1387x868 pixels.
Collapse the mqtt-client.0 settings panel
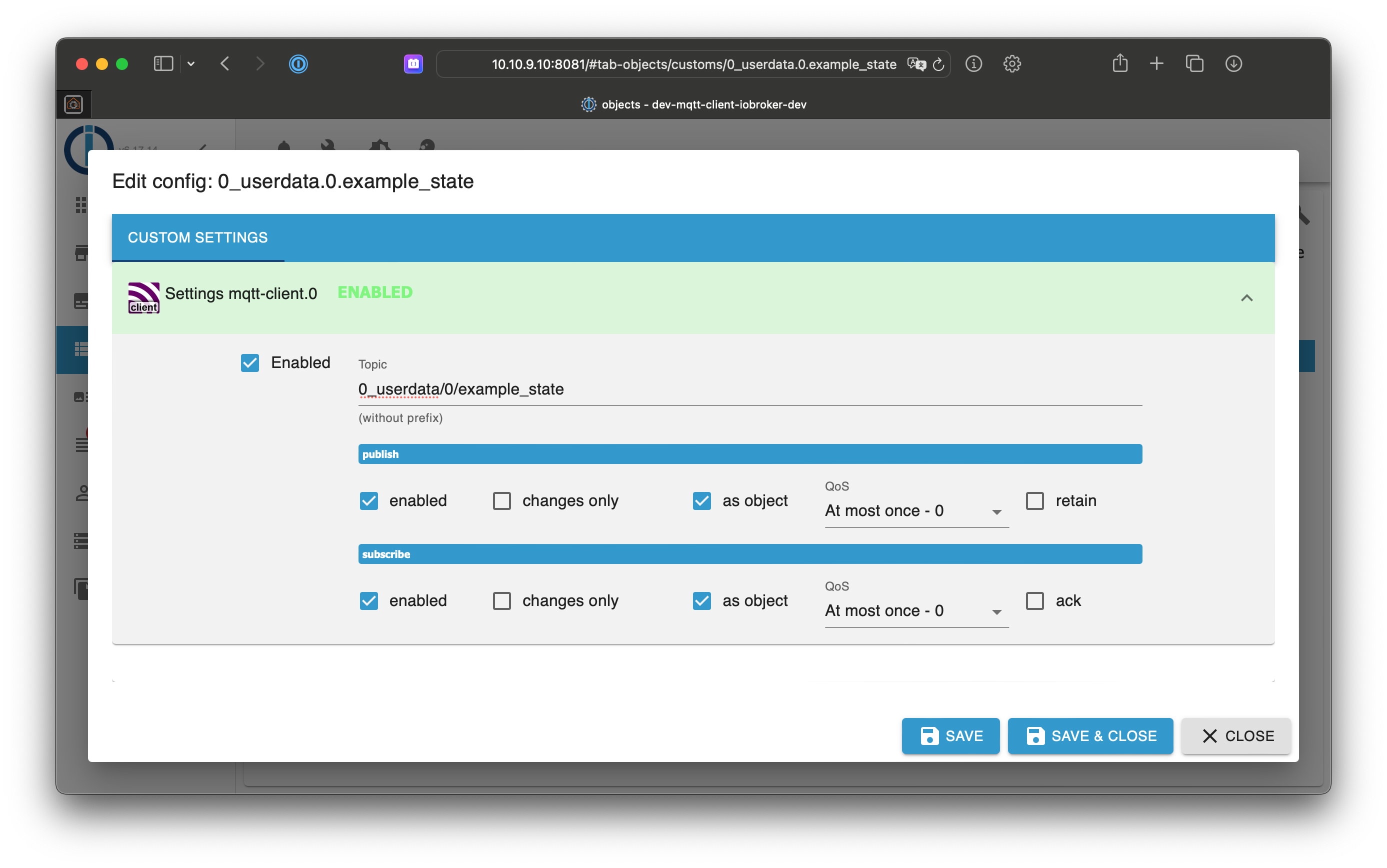[x=1246, y=298]
